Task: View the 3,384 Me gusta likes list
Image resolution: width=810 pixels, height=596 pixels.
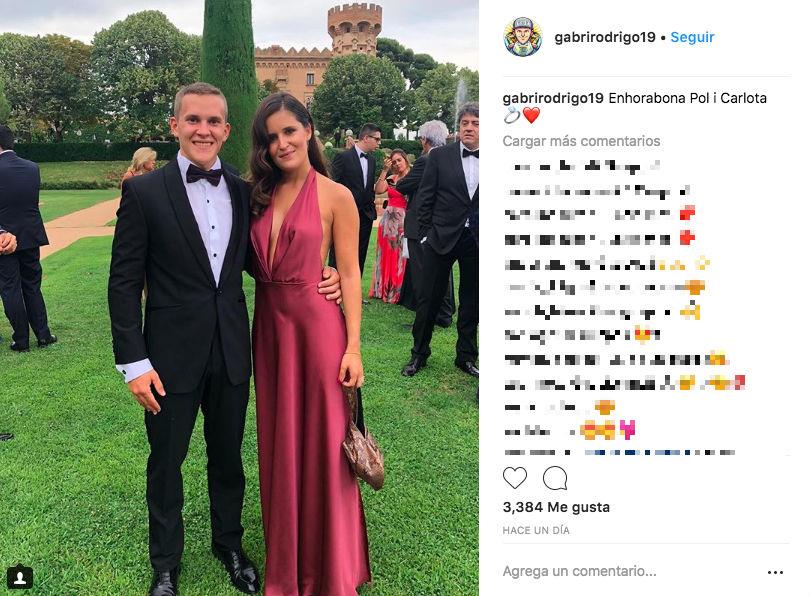Action: point(556,507)
